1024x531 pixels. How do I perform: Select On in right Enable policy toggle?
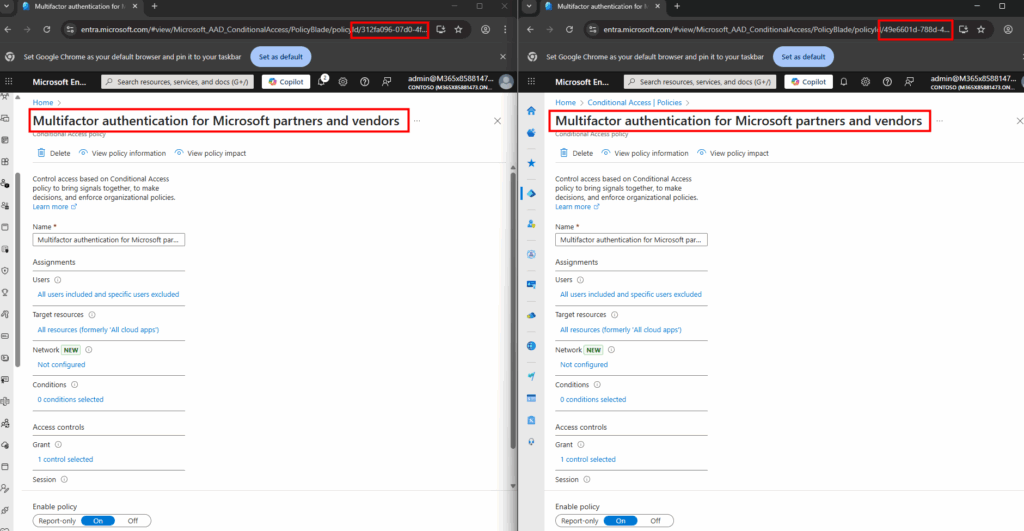pos(620,520)
